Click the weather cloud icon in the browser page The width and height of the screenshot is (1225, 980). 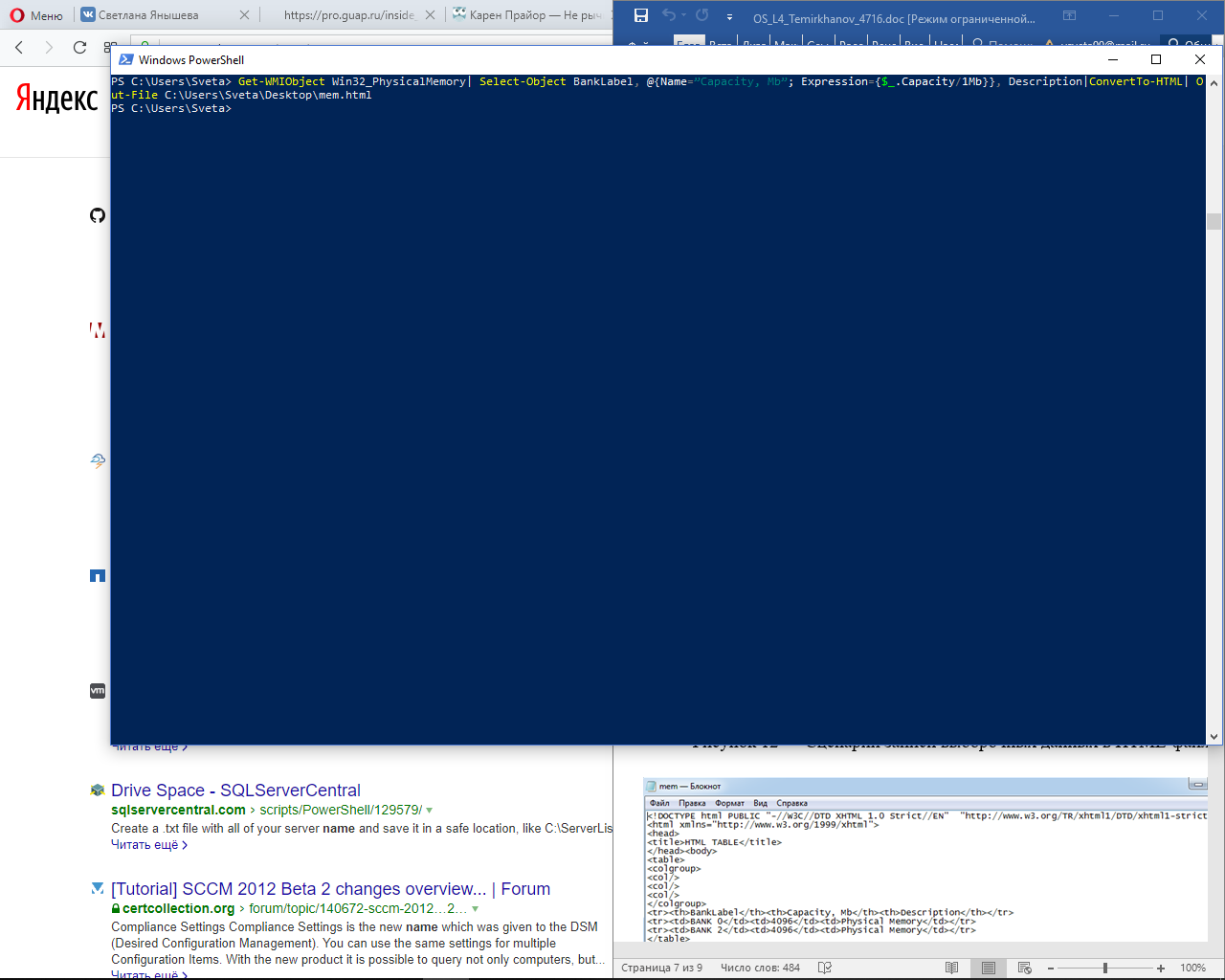(x=98, y=460)
